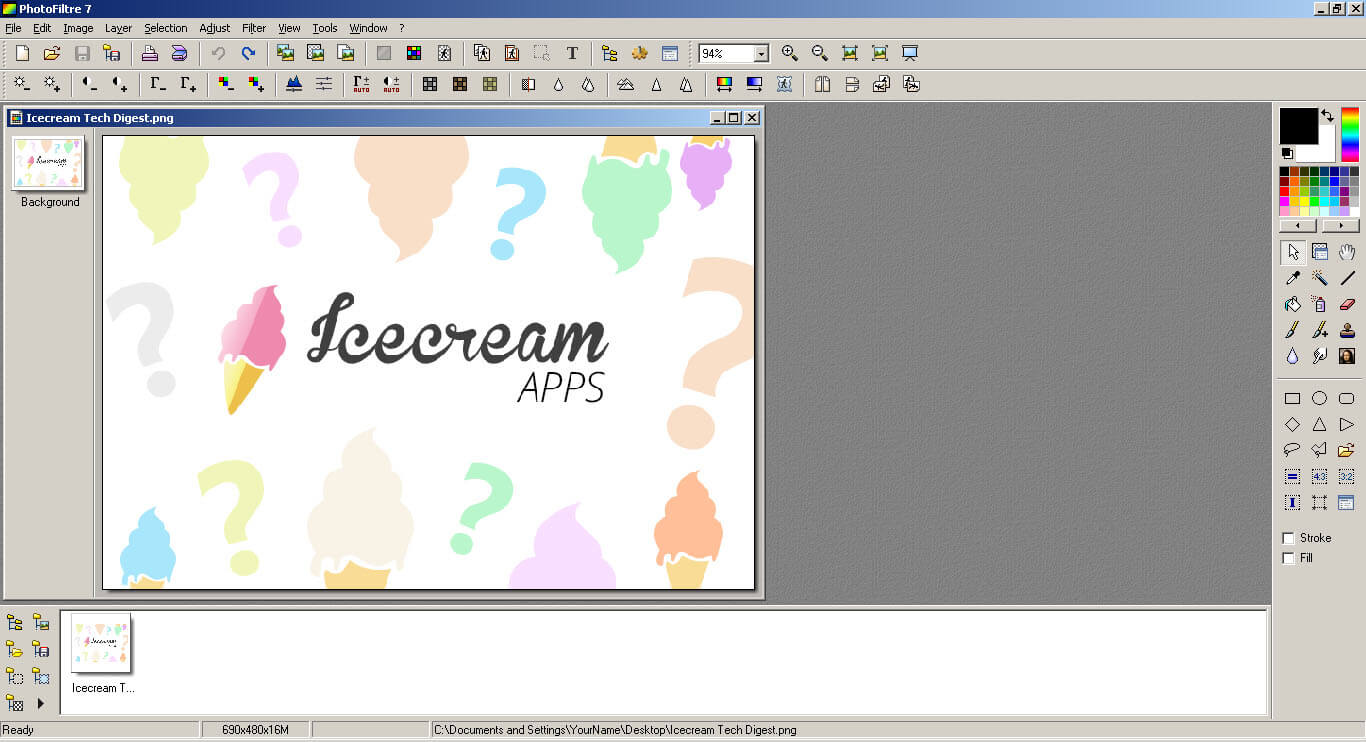
Task: Click the Load selection folder icon
Action: 1347,450
